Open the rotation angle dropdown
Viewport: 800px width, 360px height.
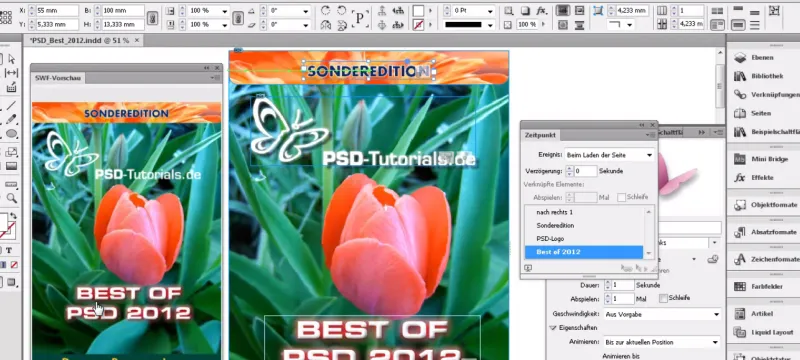coord(306,11)
